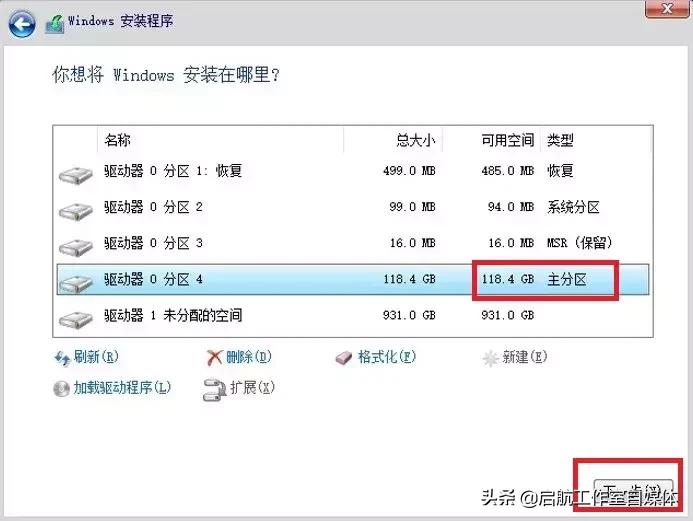
Task: Click the 新建(E) new link
Action: coord(525,357)
